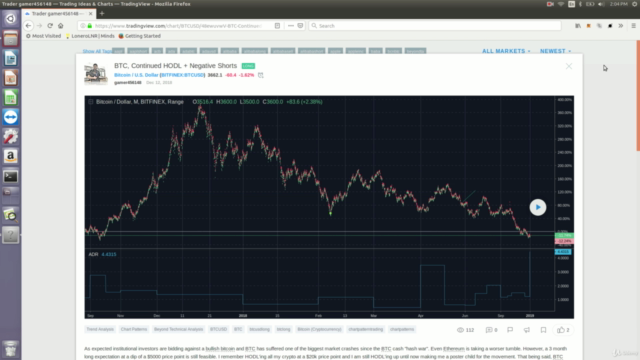Screen dimensions: 640x360
Task: Select the Beyond Technical Analysis tag
Action: point(178,329)
